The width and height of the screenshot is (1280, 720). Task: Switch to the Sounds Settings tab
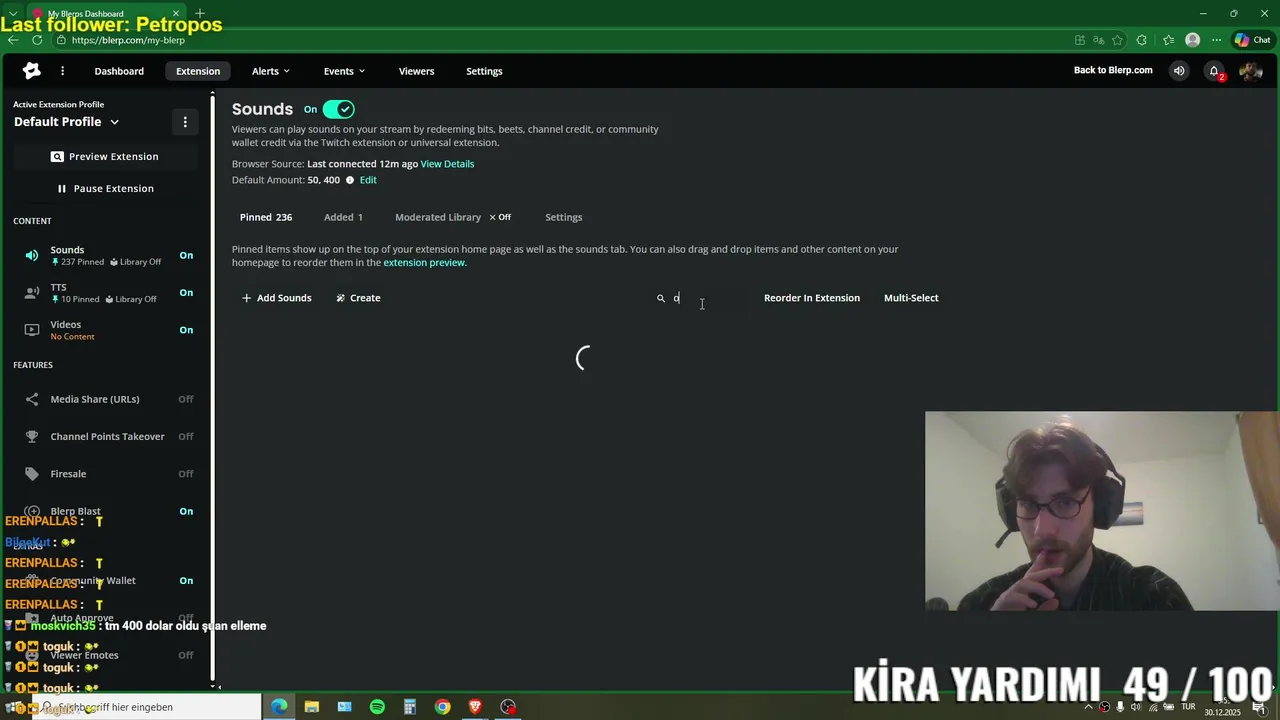(563, 217)
